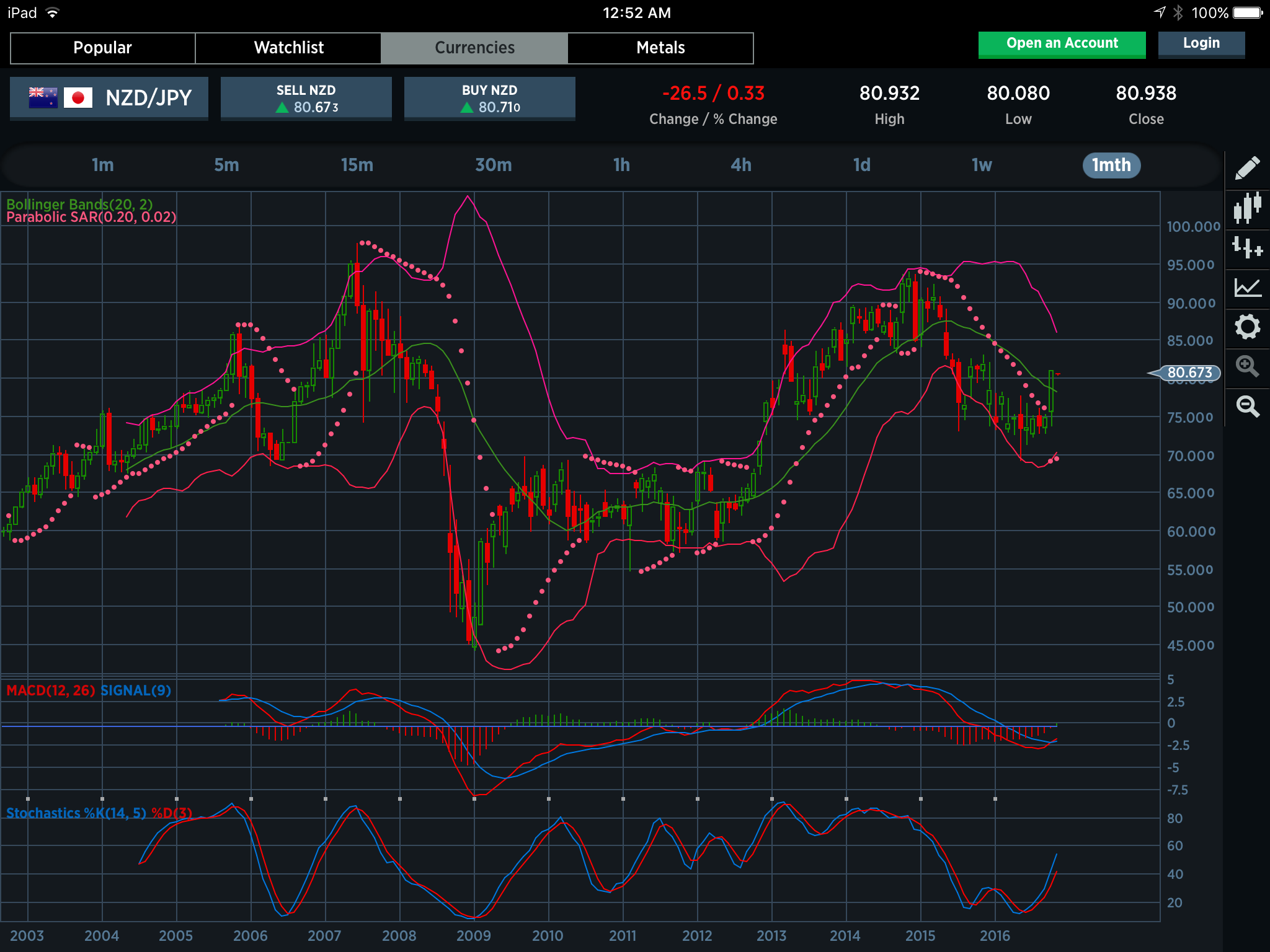
Task: Tap the %D(3) label
Action: point(172,813)
